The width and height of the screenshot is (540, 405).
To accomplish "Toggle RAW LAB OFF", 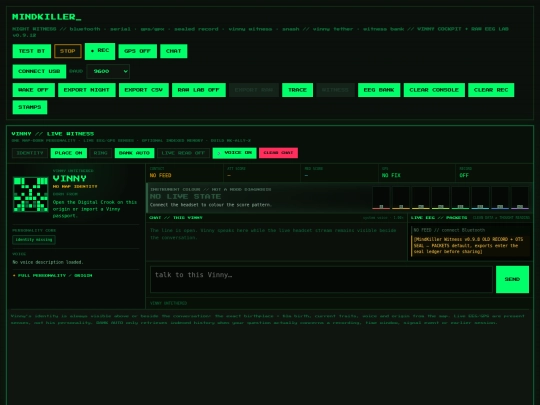I will pos(199,90).
